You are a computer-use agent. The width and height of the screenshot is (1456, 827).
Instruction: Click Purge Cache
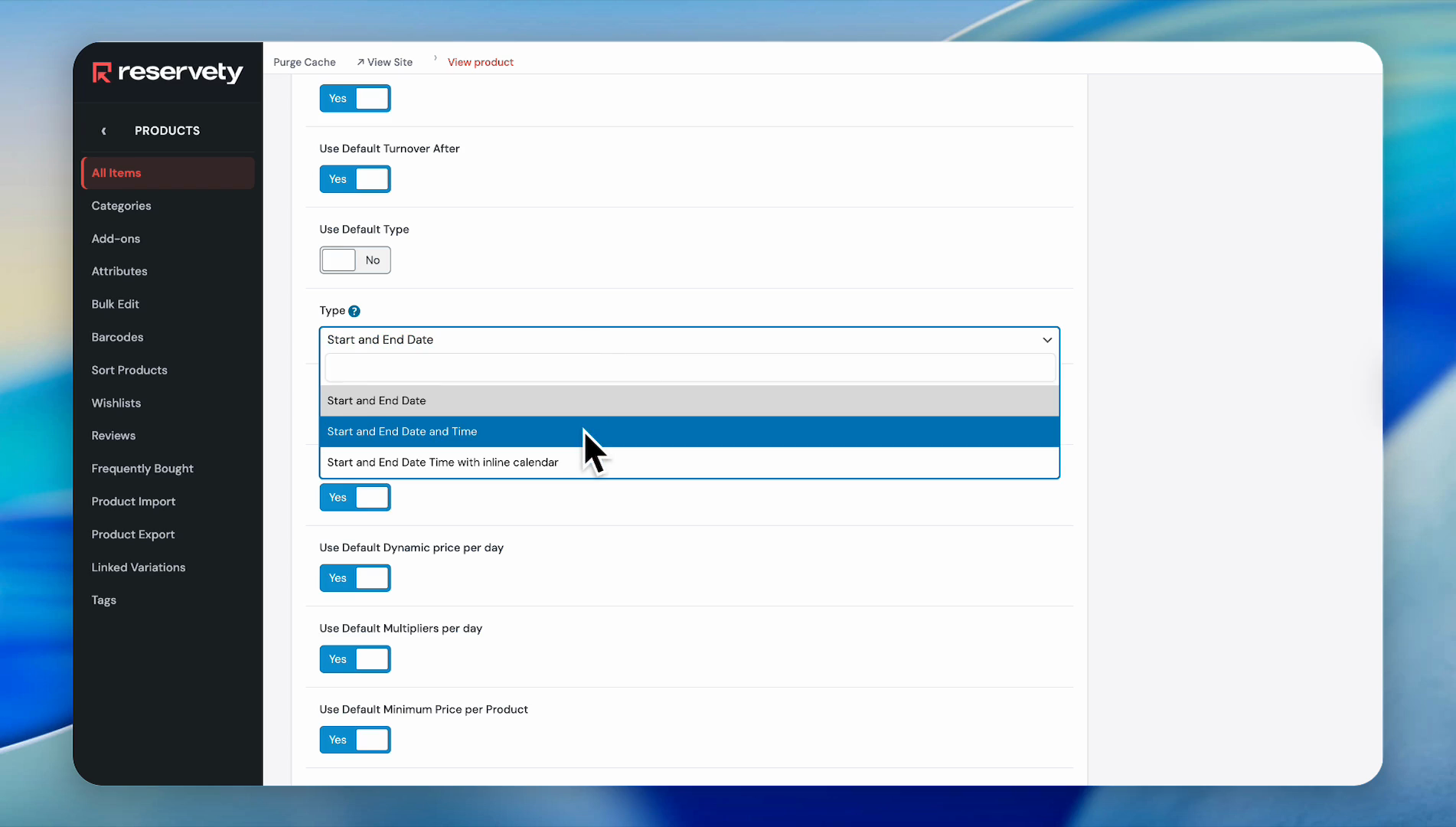coord(305,62)
